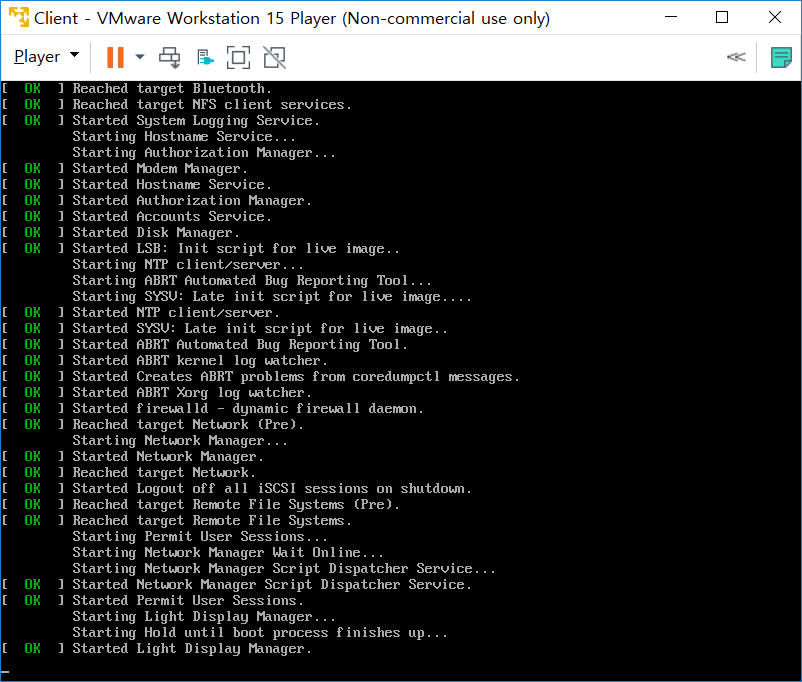Click 'Started Disk Manager.' line
The height and width of the screenshot is (682, 802).
coord(156,233)
